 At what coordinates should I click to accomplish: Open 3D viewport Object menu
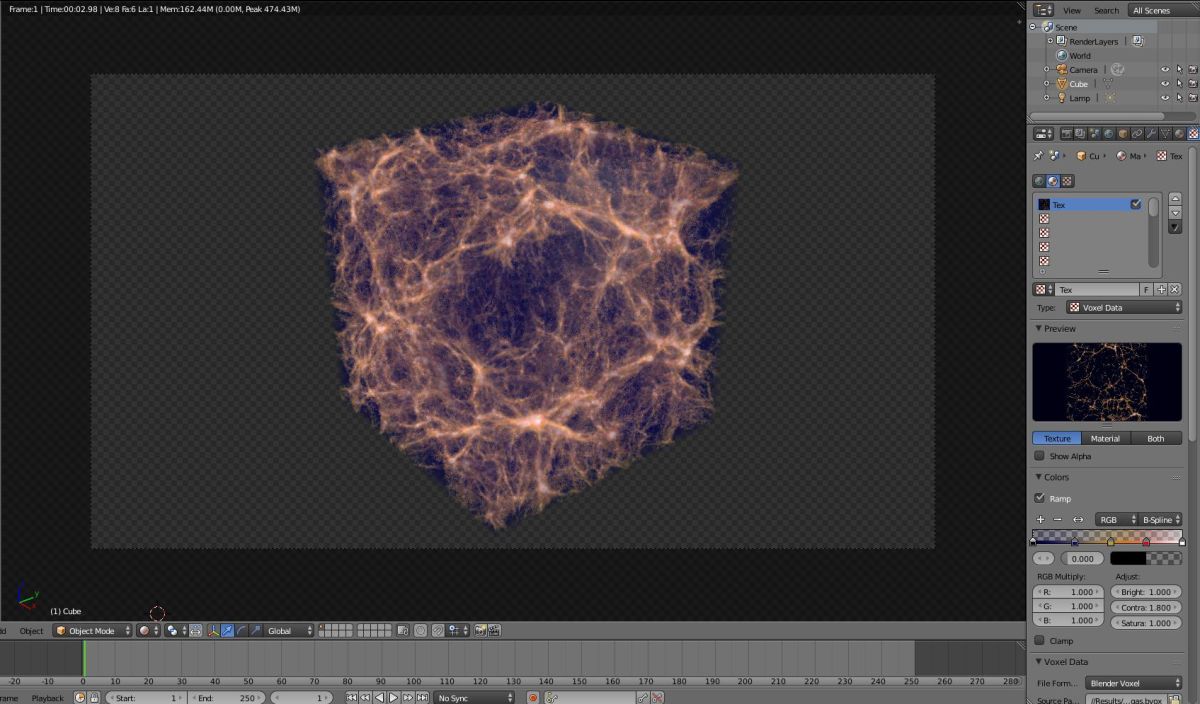click(32, 631)
